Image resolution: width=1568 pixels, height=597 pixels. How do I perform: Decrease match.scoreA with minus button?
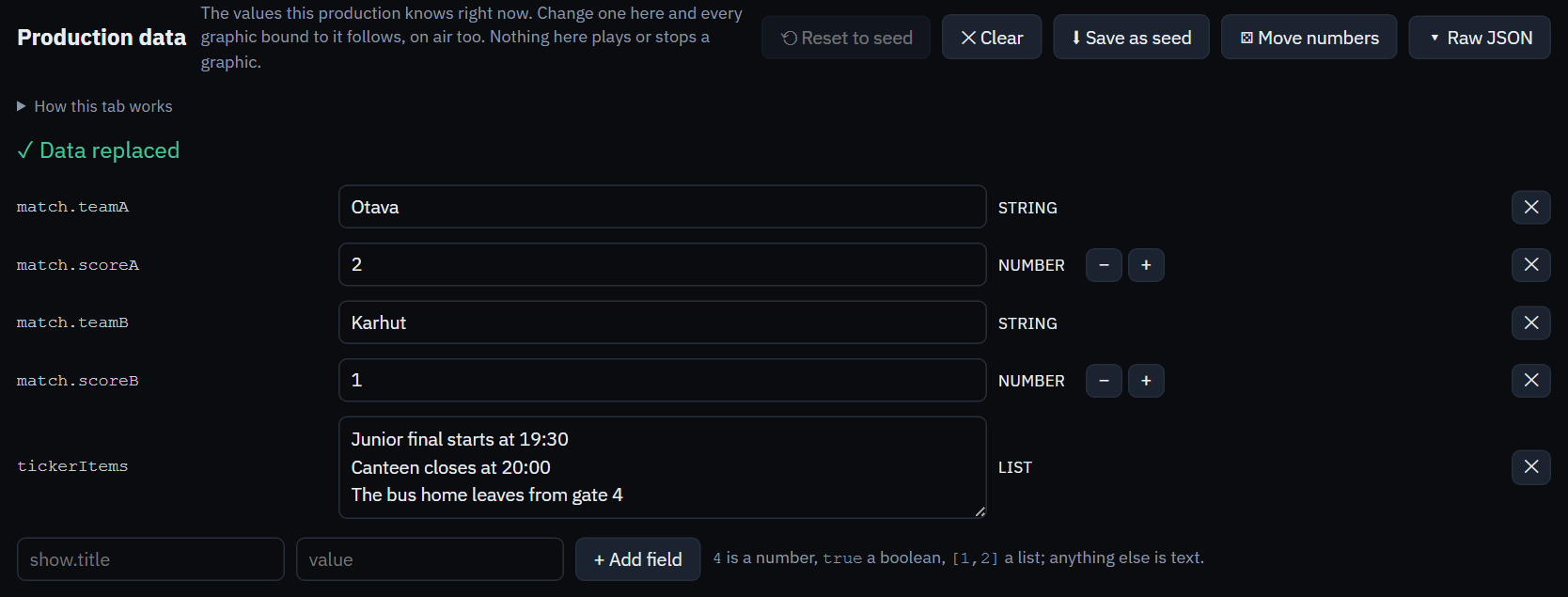pyautogui.click(x=1104, y=265)
